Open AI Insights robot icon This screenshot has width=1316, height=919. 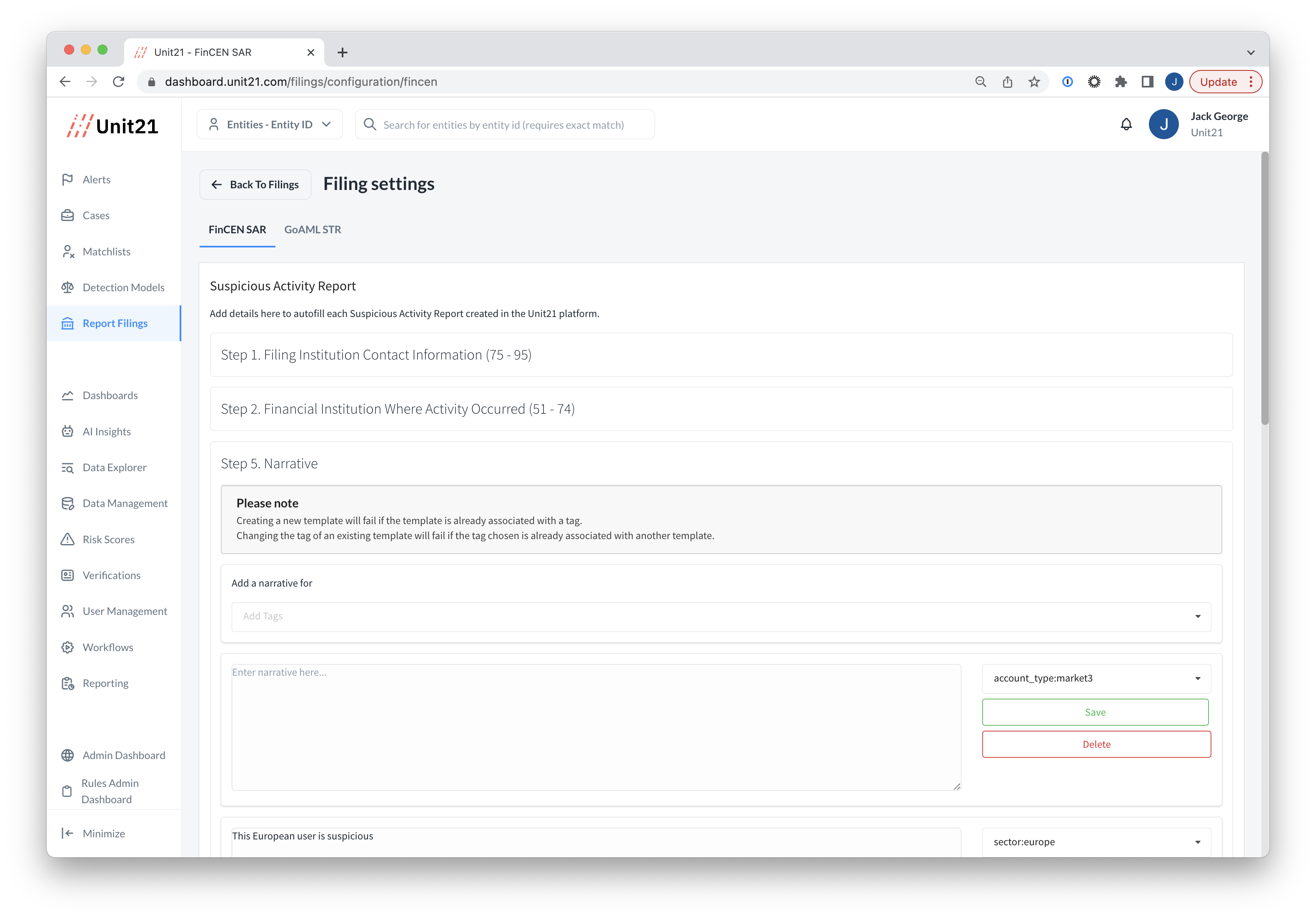(68, 432)
